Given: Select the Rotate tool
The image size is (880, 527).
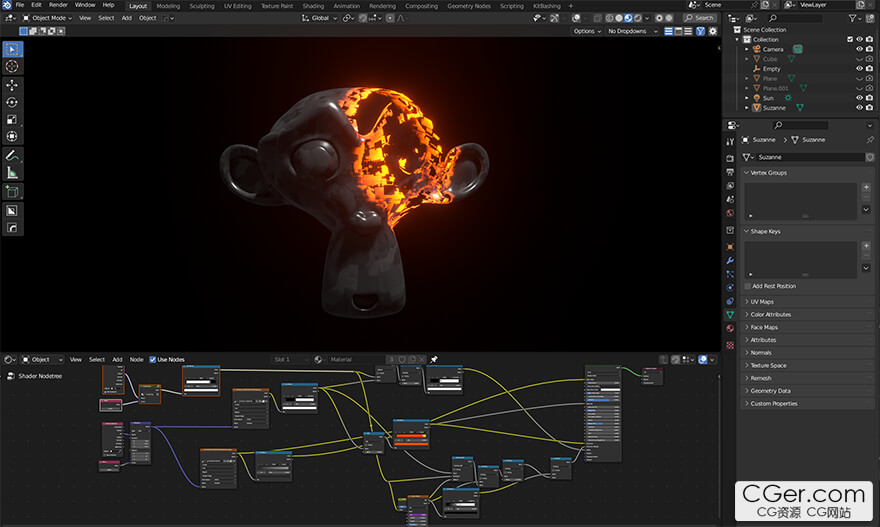Looking at the screenshot, I should 12,102.
